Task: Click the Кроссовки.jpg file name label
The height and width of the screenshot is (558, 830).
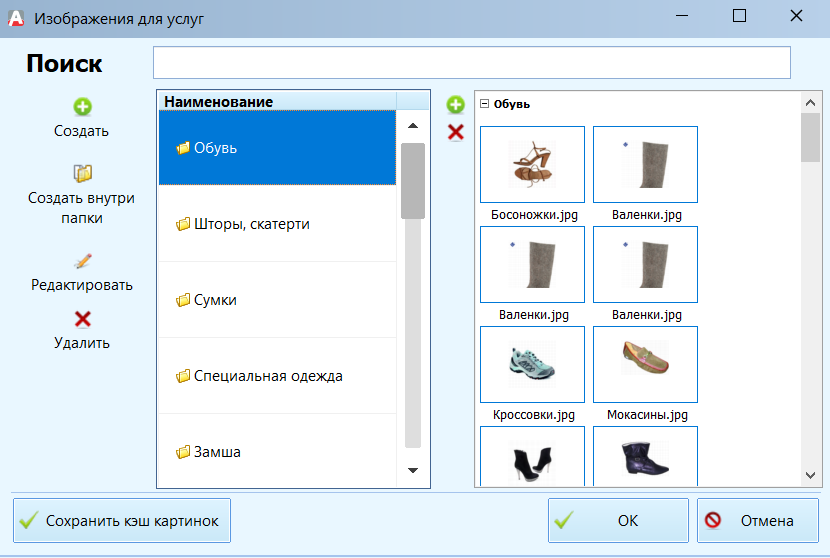Action: tap(534, 415)
